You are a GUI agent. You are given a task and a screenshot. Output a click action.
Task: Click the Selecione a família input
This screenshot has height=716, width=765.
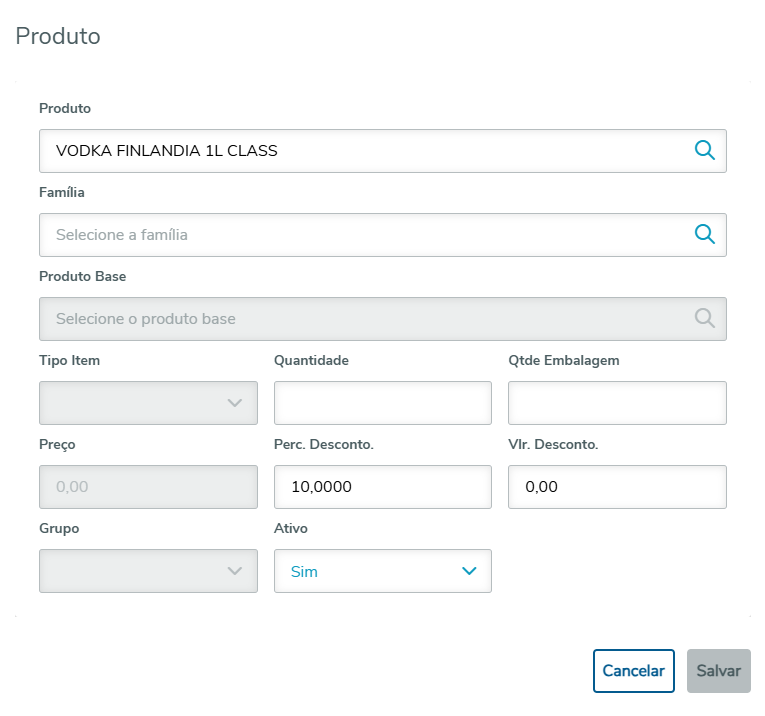[x=360, y=235]
